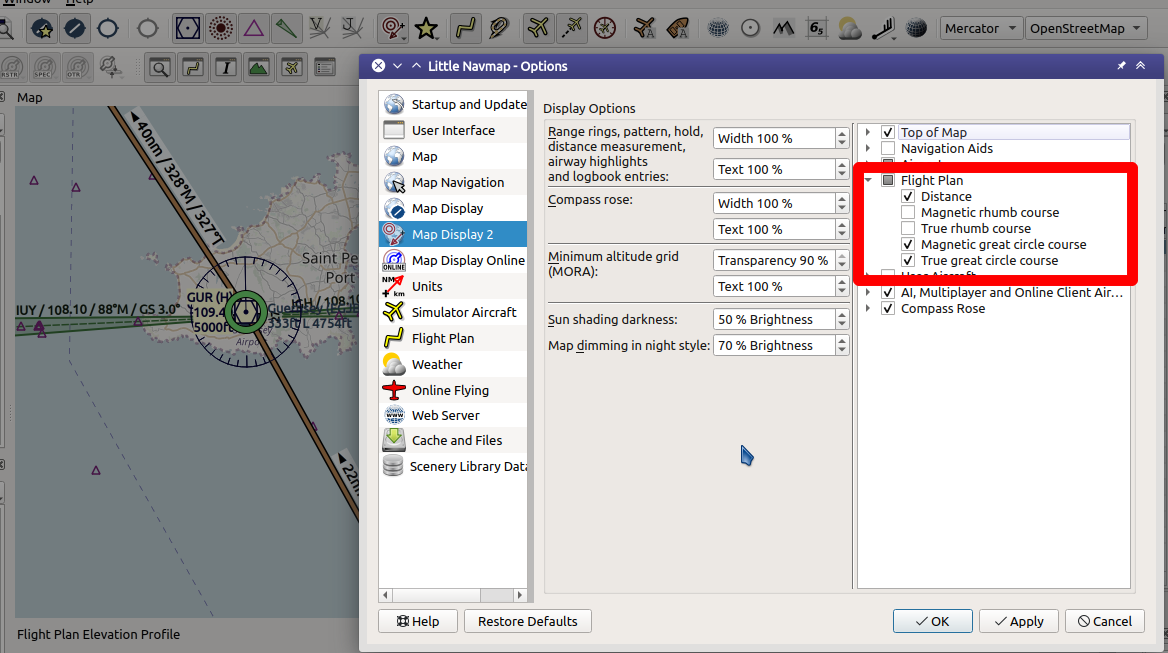Click the options list horizontal scrollbar thumb
This screenshot has width=1168, height=653.
(437, 595)
